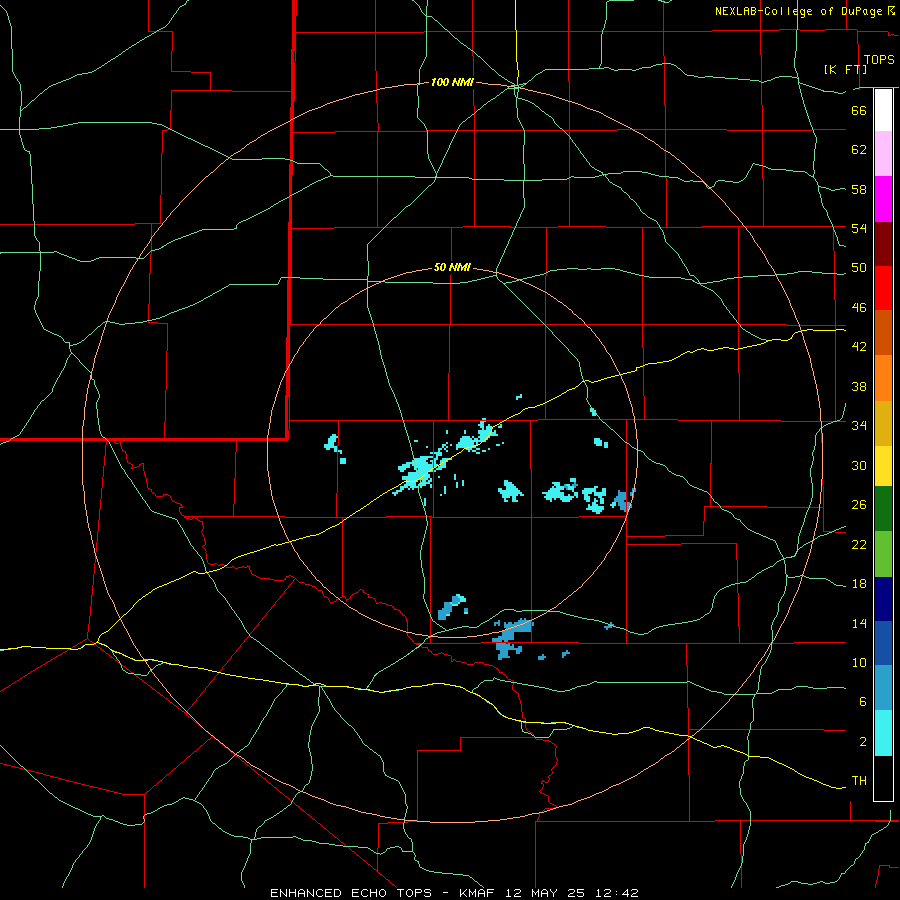900x900 pixels.
Task: Click the '34' scale value
Action: (859, 426)
